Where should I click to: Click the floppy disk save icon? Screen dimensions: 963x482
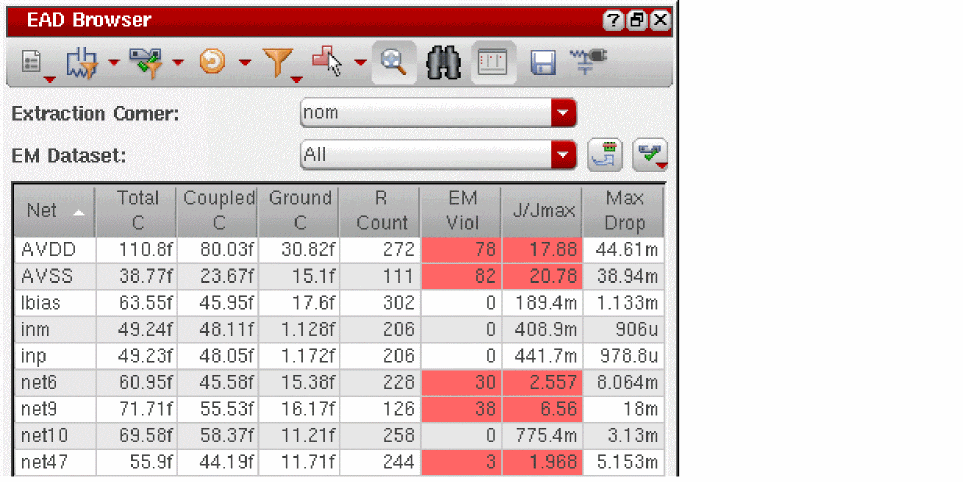543,63
